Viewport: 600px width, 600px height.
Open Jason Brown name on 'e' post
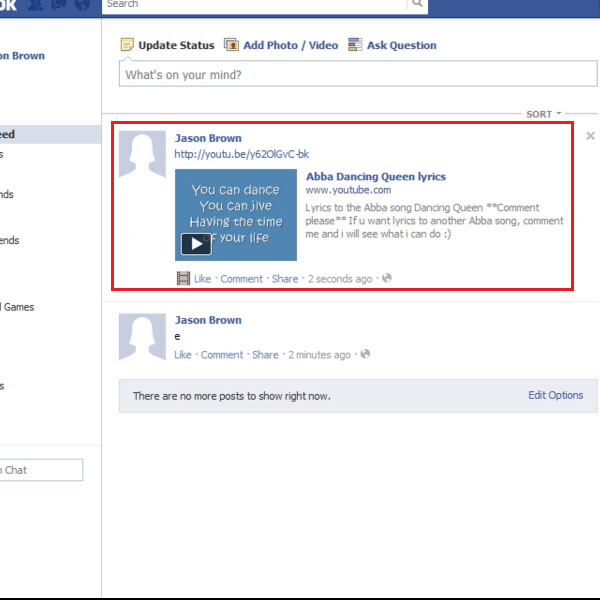[x=208, y=320]
